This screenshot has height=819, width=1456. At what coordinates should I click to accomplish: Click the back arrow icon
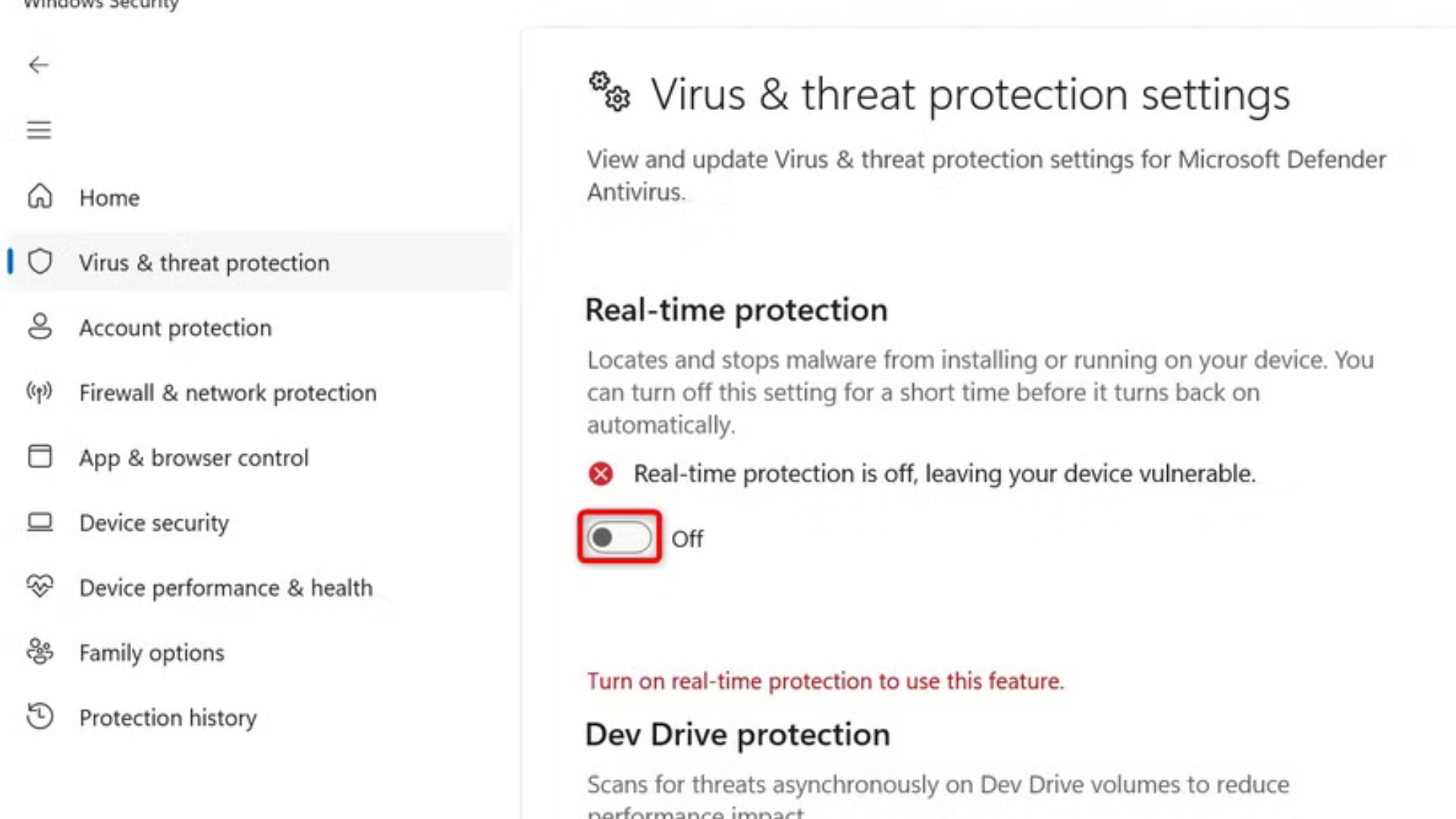(39, 65)
